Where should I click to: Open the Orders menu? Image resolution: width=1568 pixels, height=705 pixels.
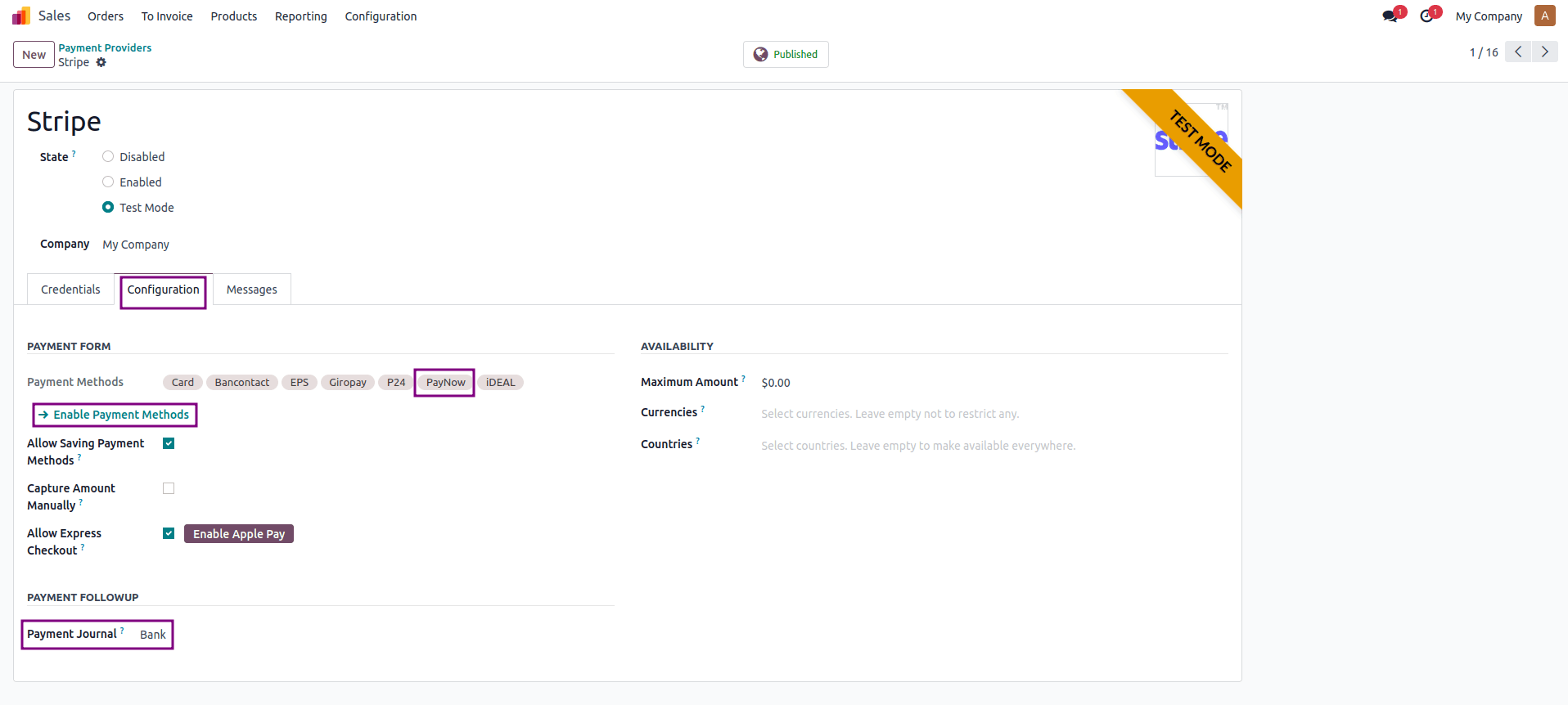point(106,16)
